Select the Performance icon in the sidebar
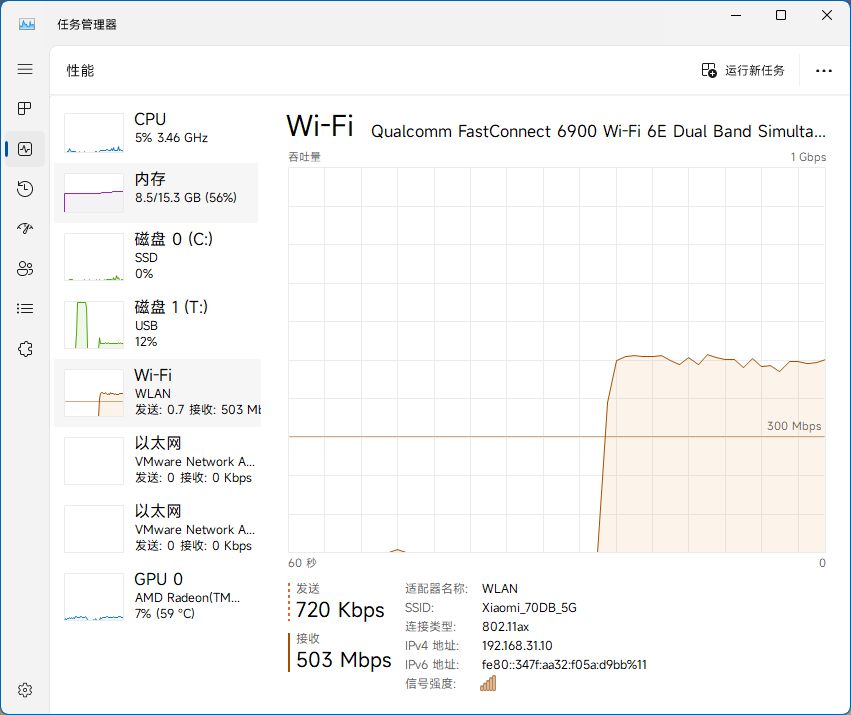The height and width of the screenshot is (715, 851). coord(25,148)
